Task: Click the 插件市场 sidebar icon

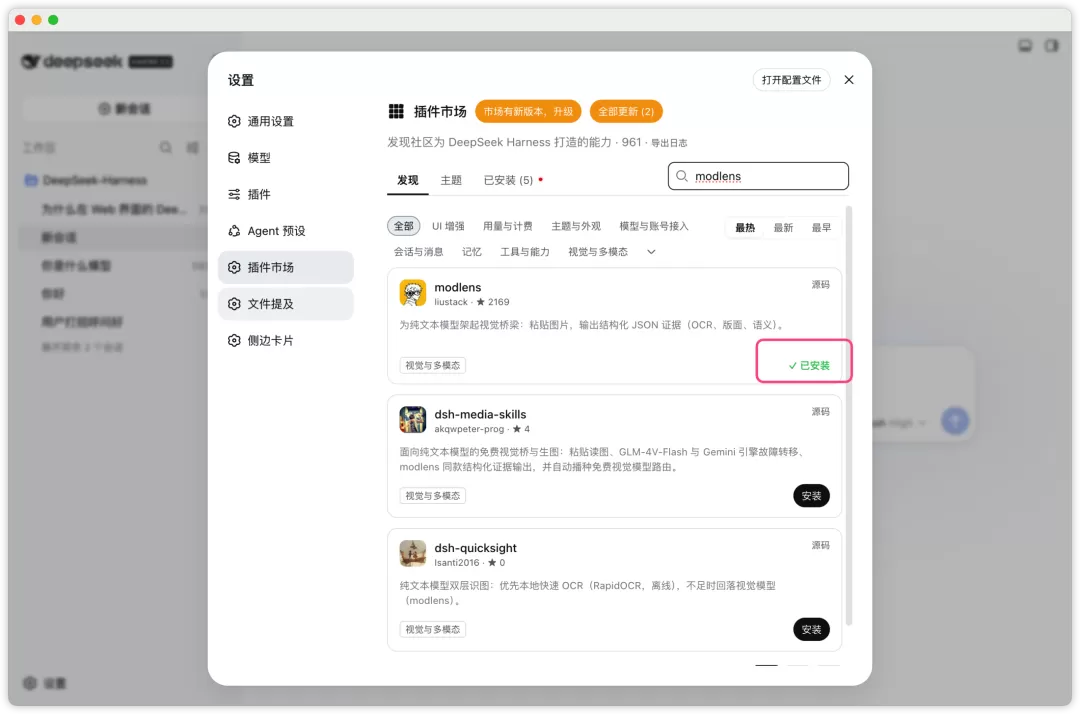Action: pos(234,267)
